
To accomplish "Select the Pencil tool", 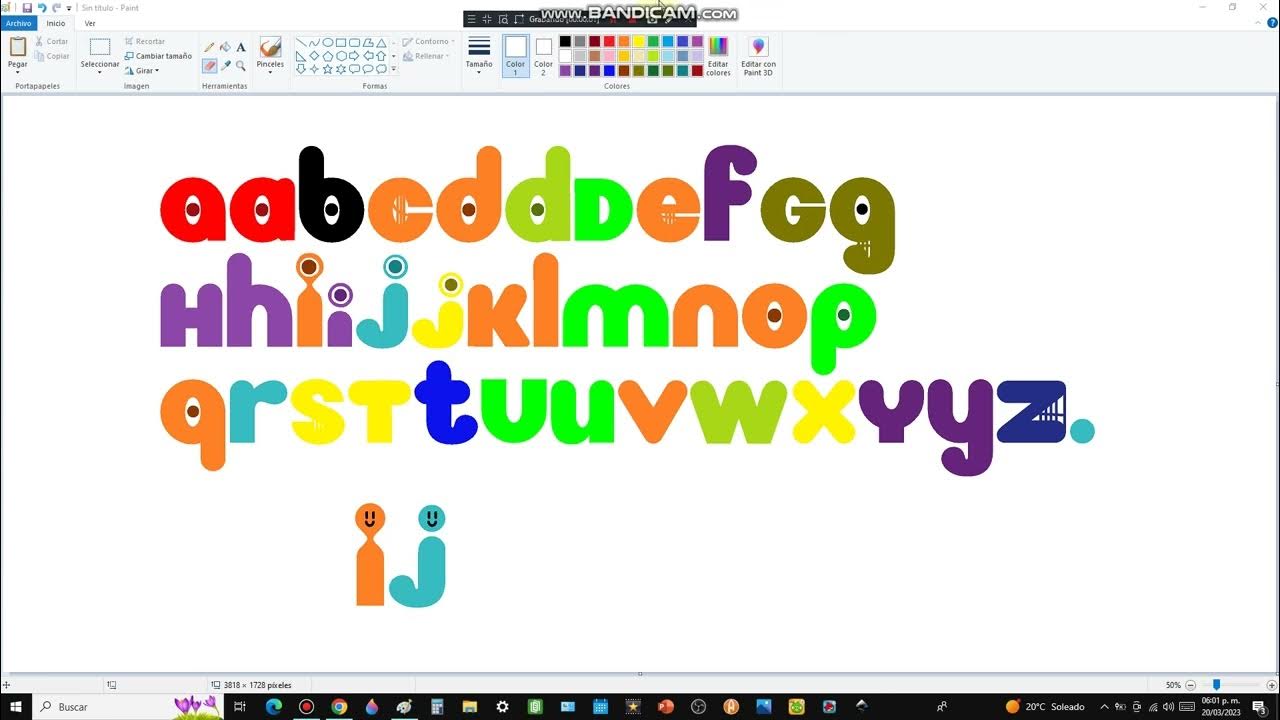I will [209, 47].
